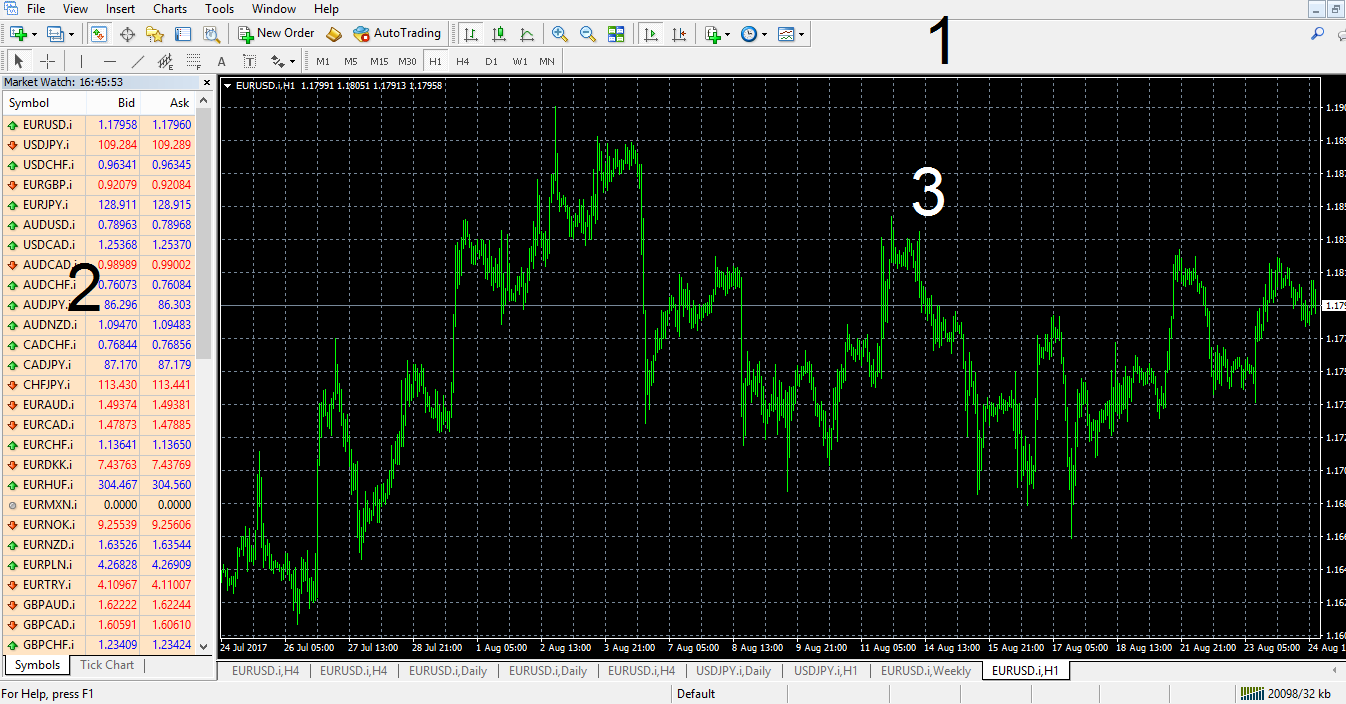Zoom in on the chart

559,33
